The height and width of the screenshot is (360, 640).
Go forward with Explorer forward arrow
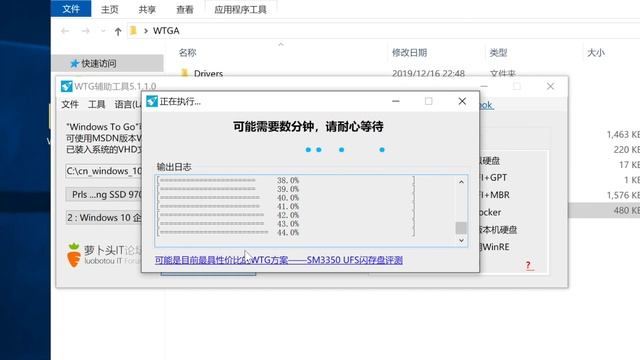[85, 31]
